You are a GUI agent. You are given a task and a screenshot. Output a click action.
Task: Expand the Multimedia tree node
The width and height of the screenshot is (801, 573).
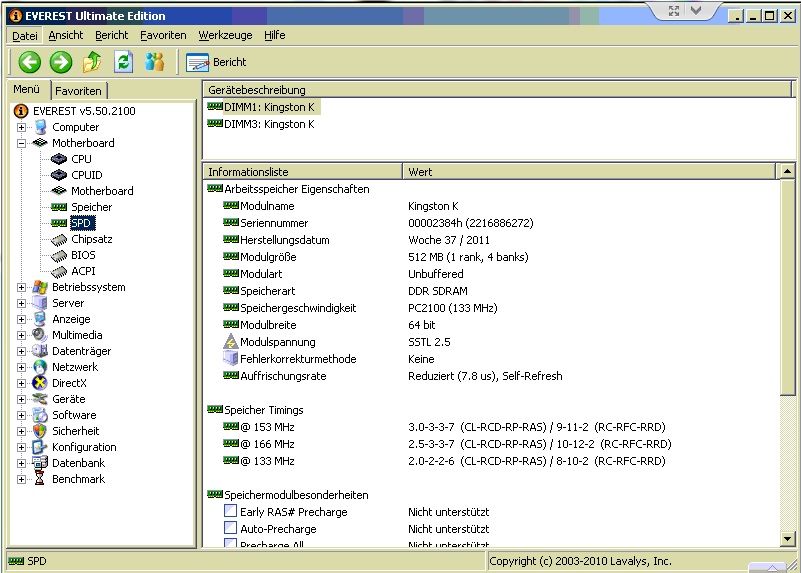pos(21,335)
